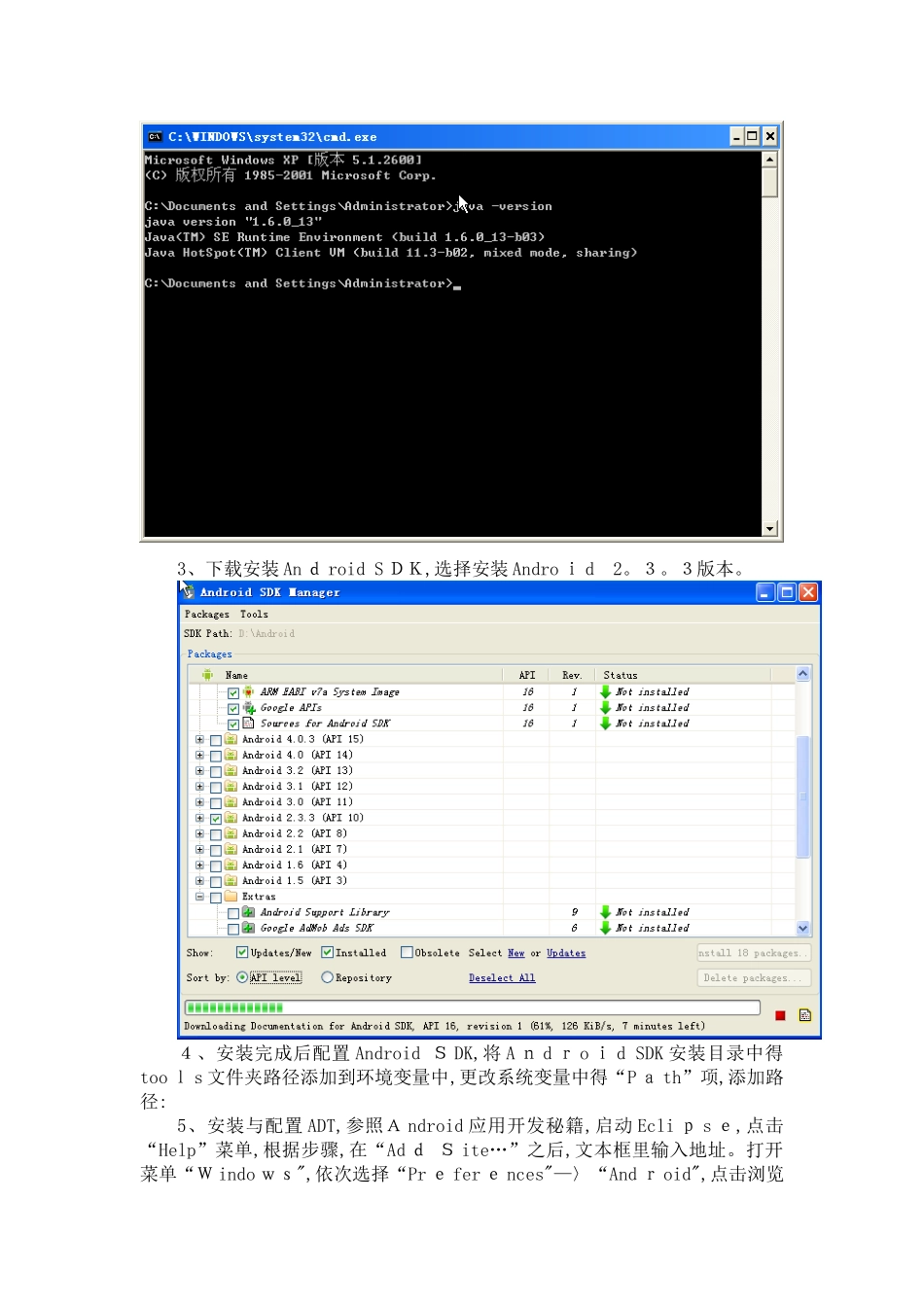Open the Tools menu
Viewport: 924px width, 1307px height.
pyautogui.click(x=254, y=614)
